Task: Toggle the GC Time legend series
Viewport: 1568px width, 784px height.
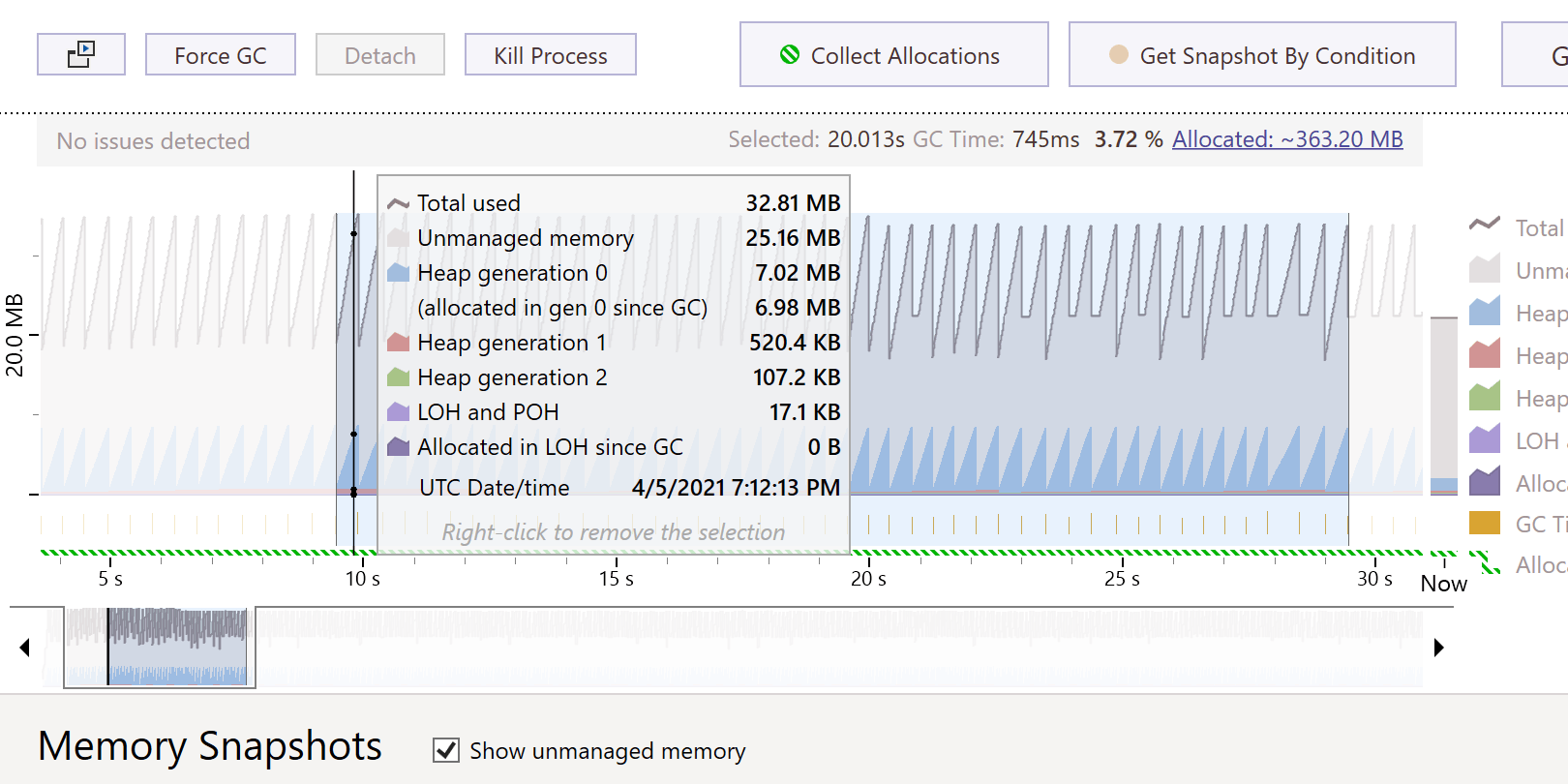Action: 1485,524
